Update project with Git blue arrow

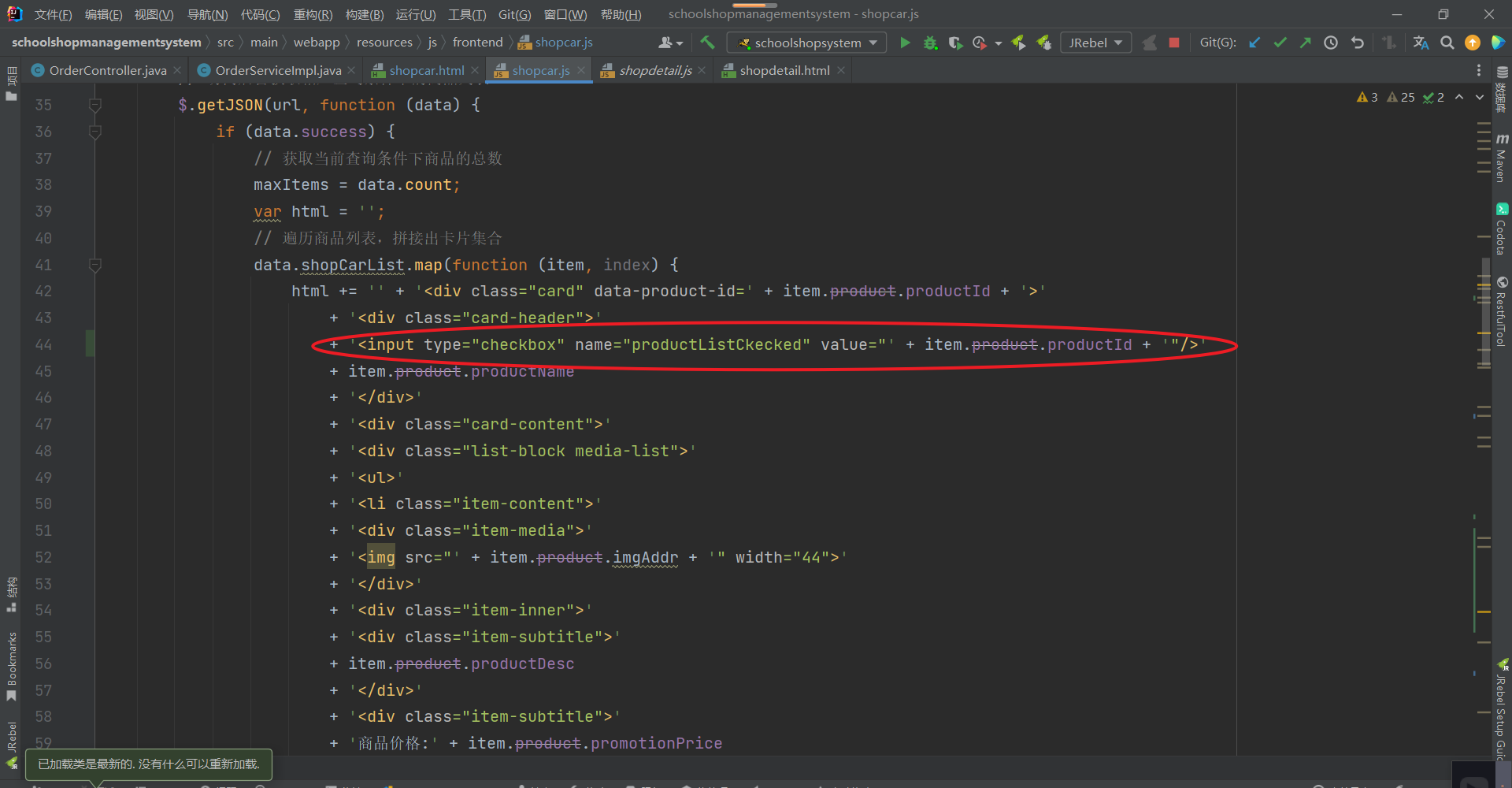(x=1254, y=43)
